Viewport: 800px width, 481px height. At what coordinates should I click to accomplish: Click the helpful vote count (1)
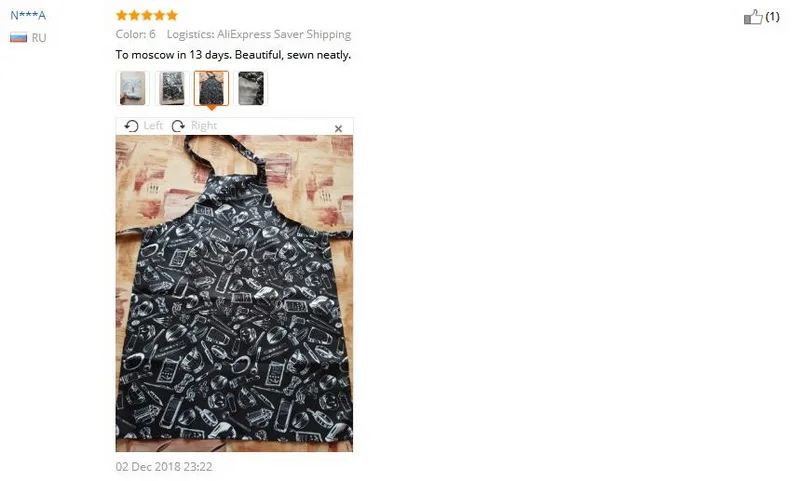[772, 17]
